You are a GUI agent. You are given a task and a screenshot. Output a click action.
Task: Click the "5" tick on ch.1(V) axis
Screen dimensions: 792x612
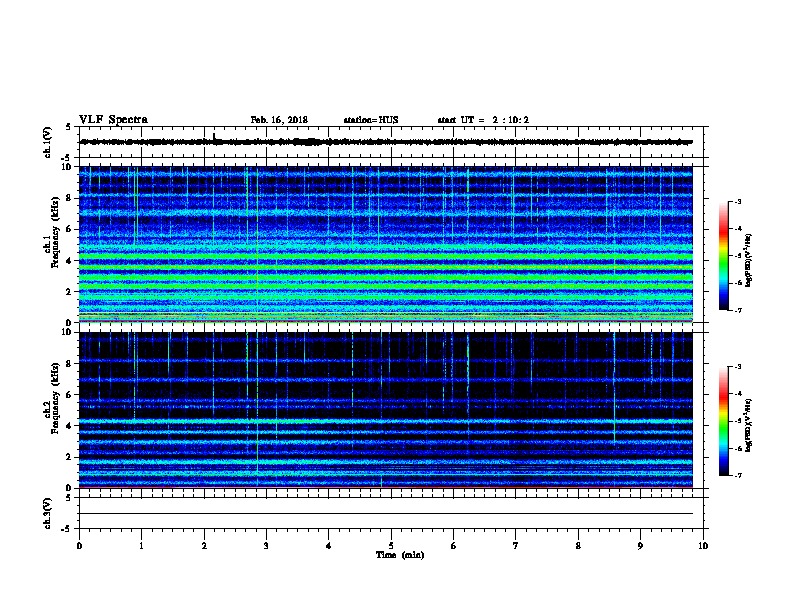[69, 127]
